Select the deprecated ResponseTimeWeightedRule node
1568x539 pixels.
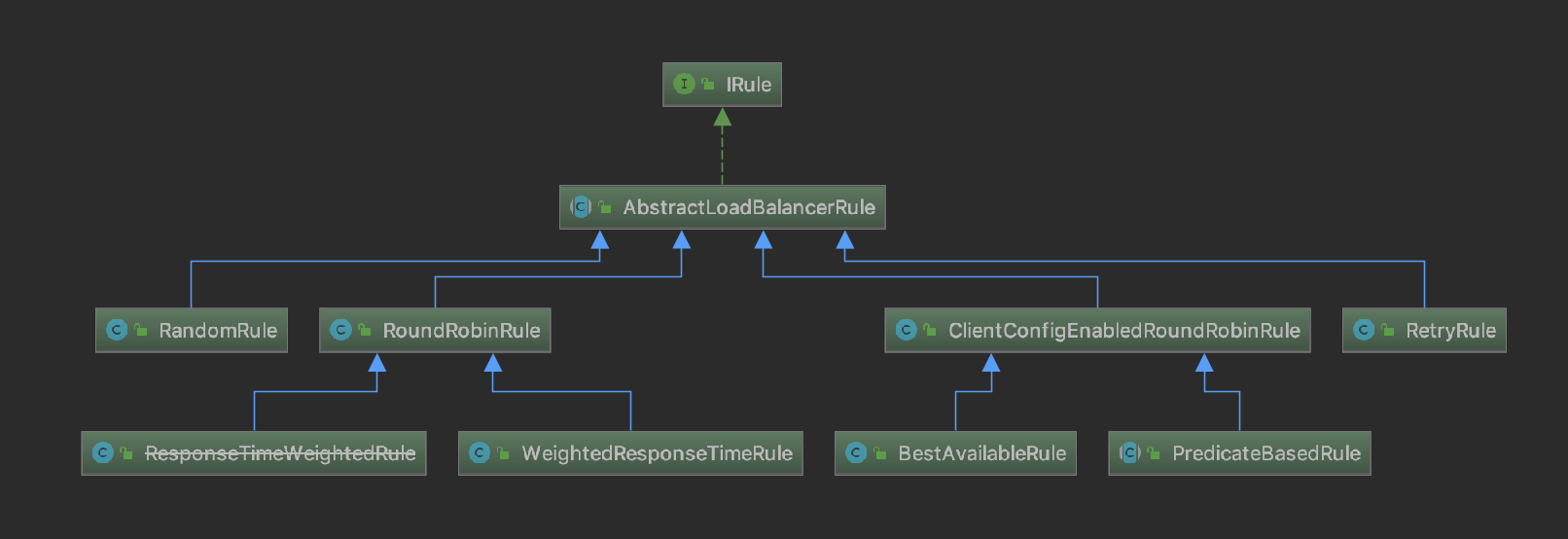coord(254,453)
